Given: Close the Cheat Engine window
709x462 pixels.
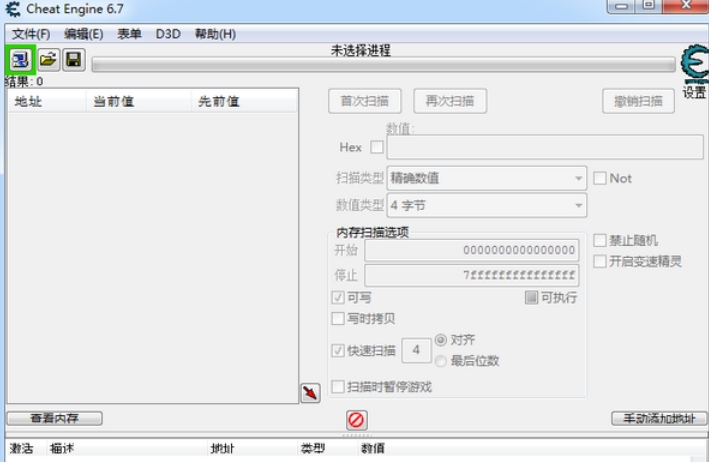Looking at the screenshot, I should point(686,6).
